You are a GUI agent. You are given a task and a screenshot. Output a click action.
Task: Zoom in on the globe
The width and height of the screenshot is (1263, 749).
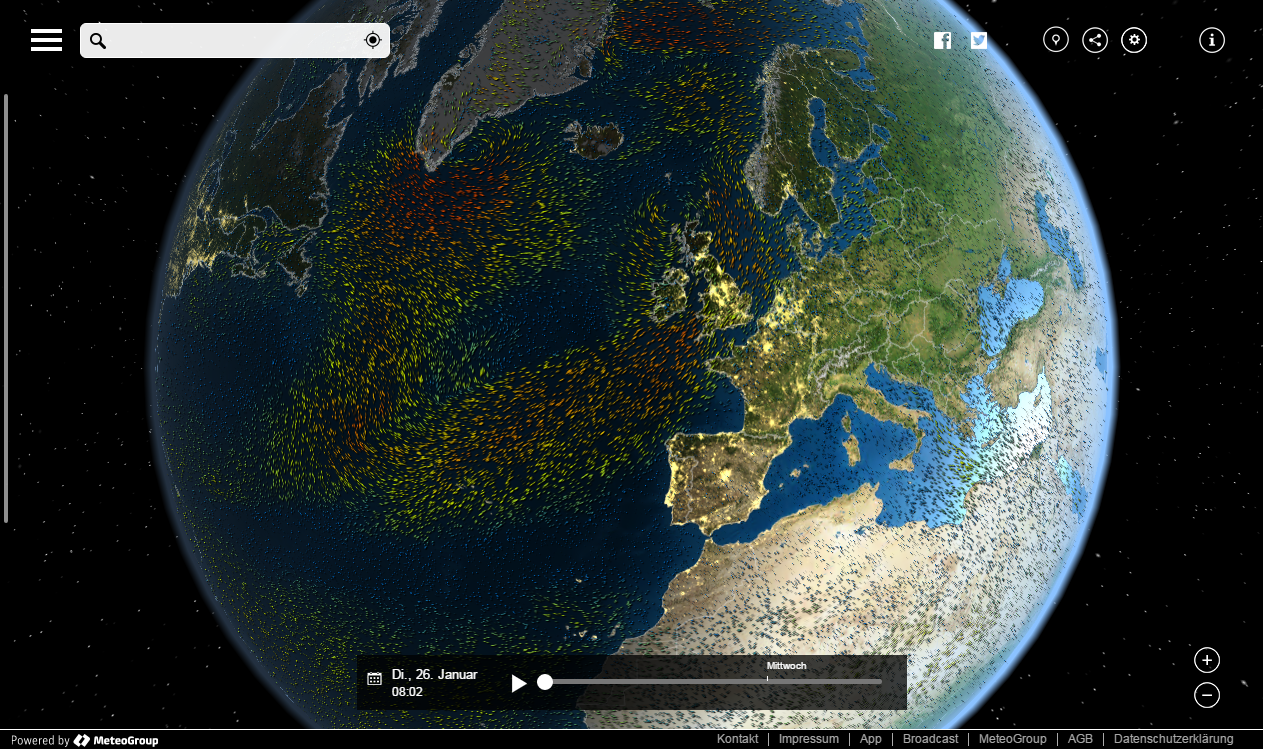point(1207,660)
